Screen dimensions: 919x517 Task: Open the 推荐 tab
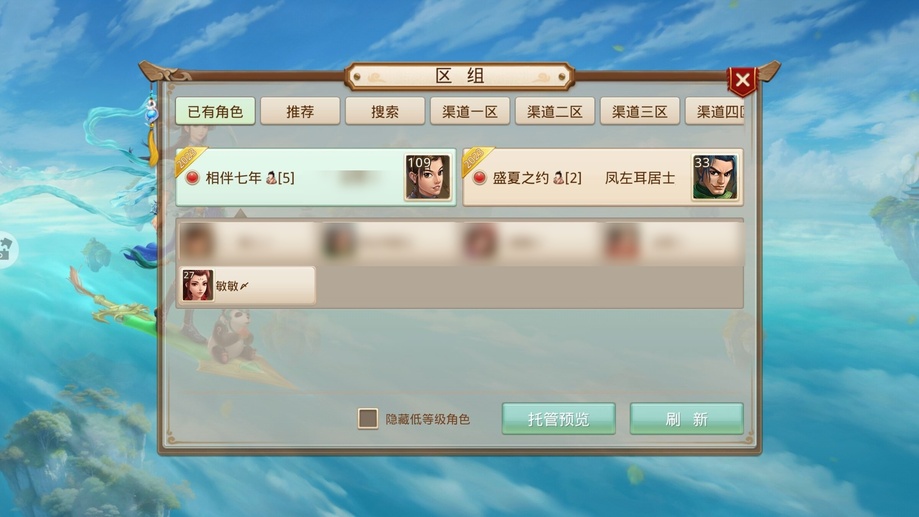pos(300,111)
